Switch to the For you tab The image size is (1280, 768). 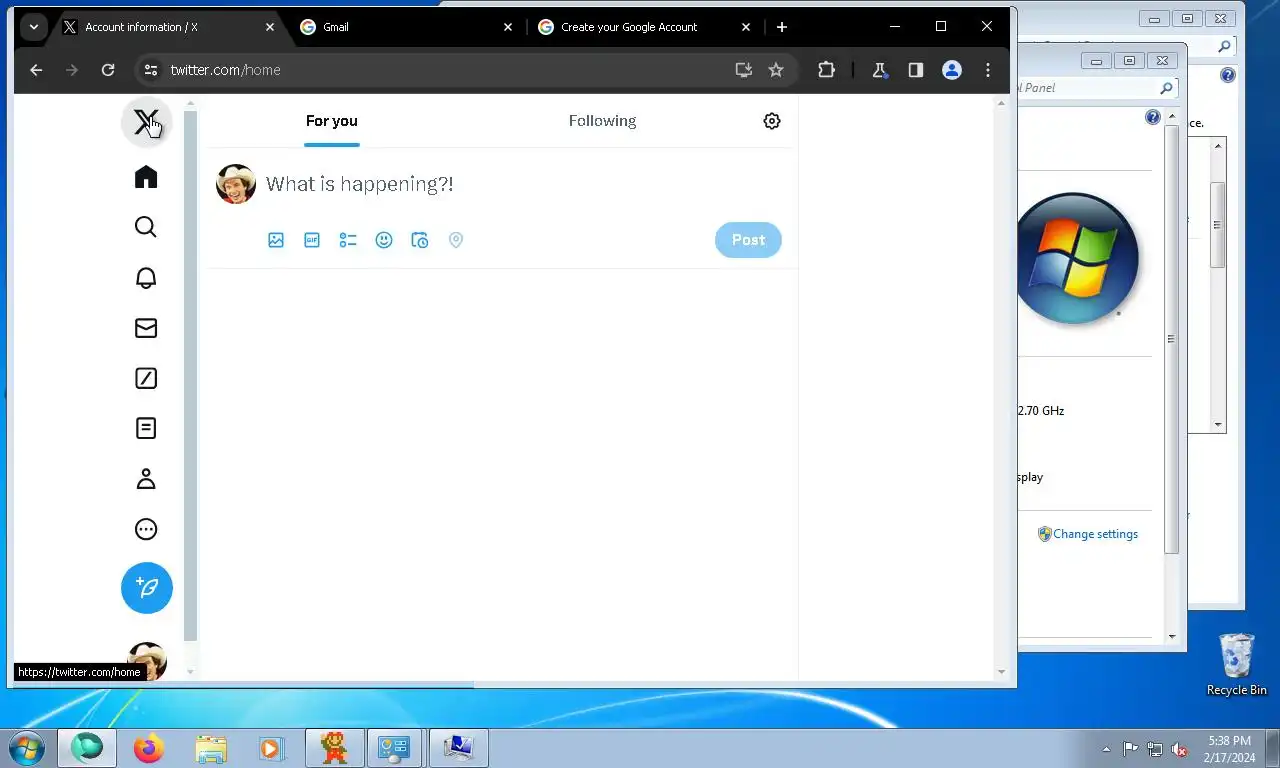click(332, 121)
